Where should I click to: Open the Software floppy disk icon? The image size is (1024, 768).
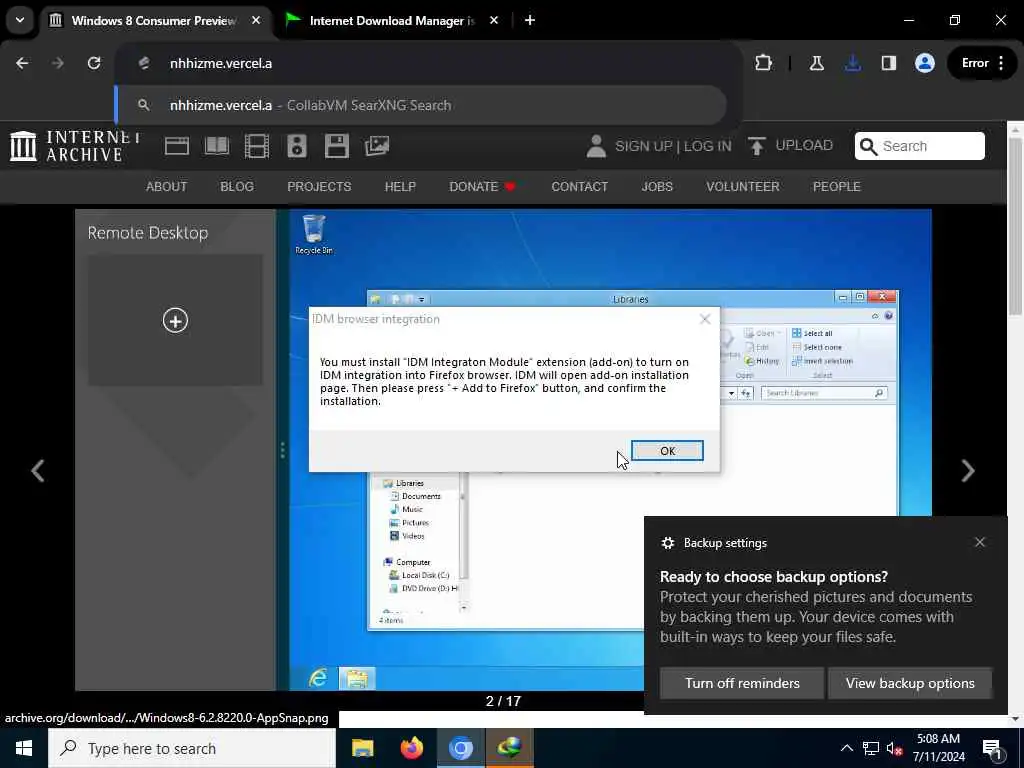point(337,146)
